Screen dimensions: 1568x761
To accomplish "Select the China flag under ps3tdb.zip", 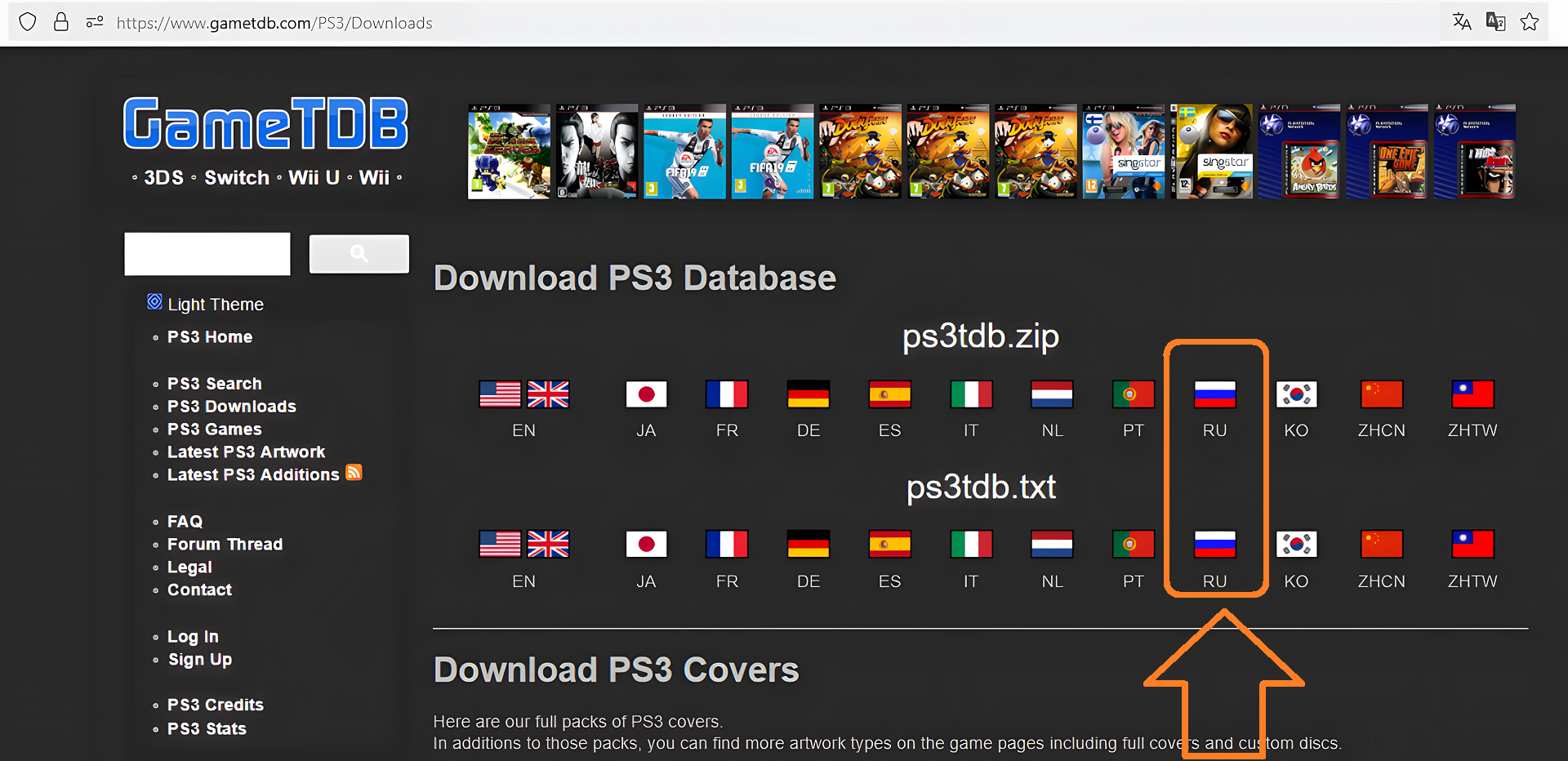I will [1382, 394].
